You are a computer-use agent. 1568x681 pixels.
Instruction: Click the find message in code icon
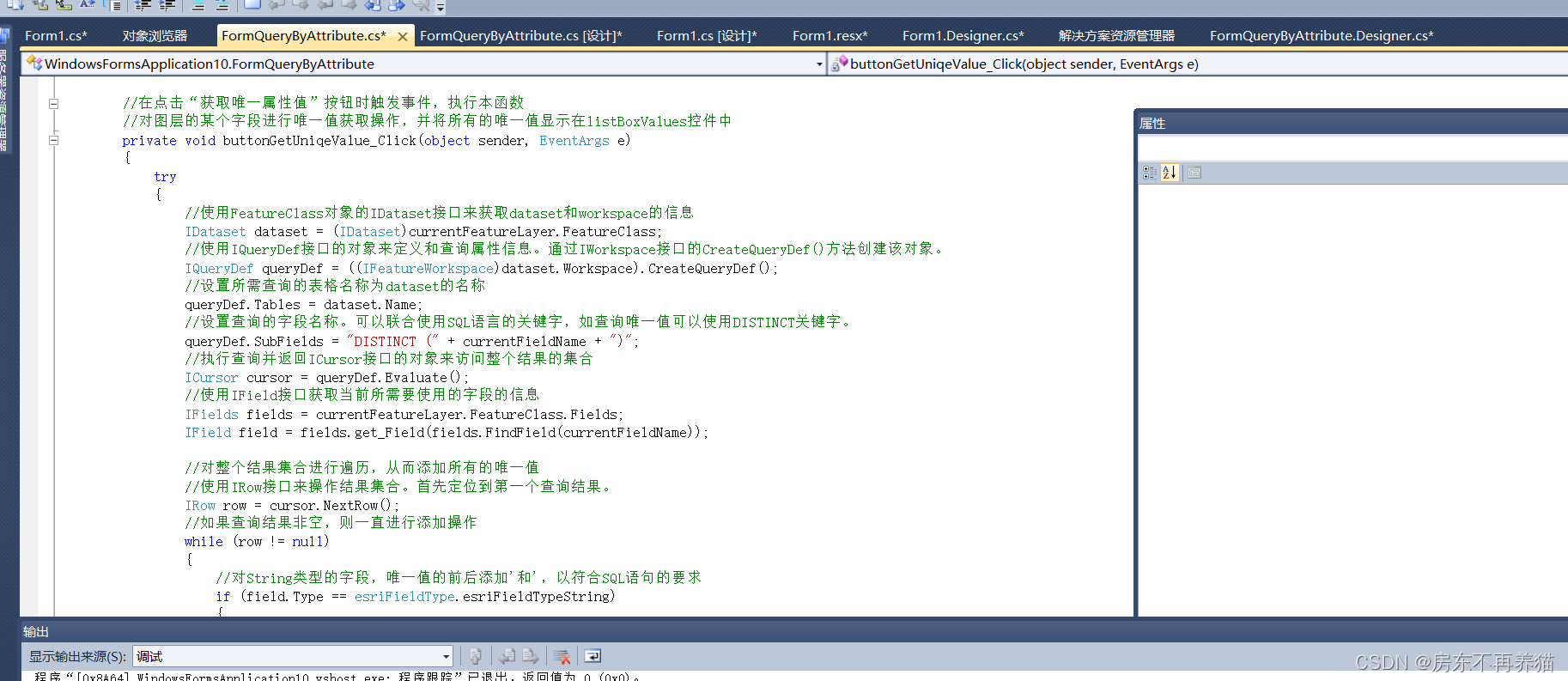click(x=475, y=657)
